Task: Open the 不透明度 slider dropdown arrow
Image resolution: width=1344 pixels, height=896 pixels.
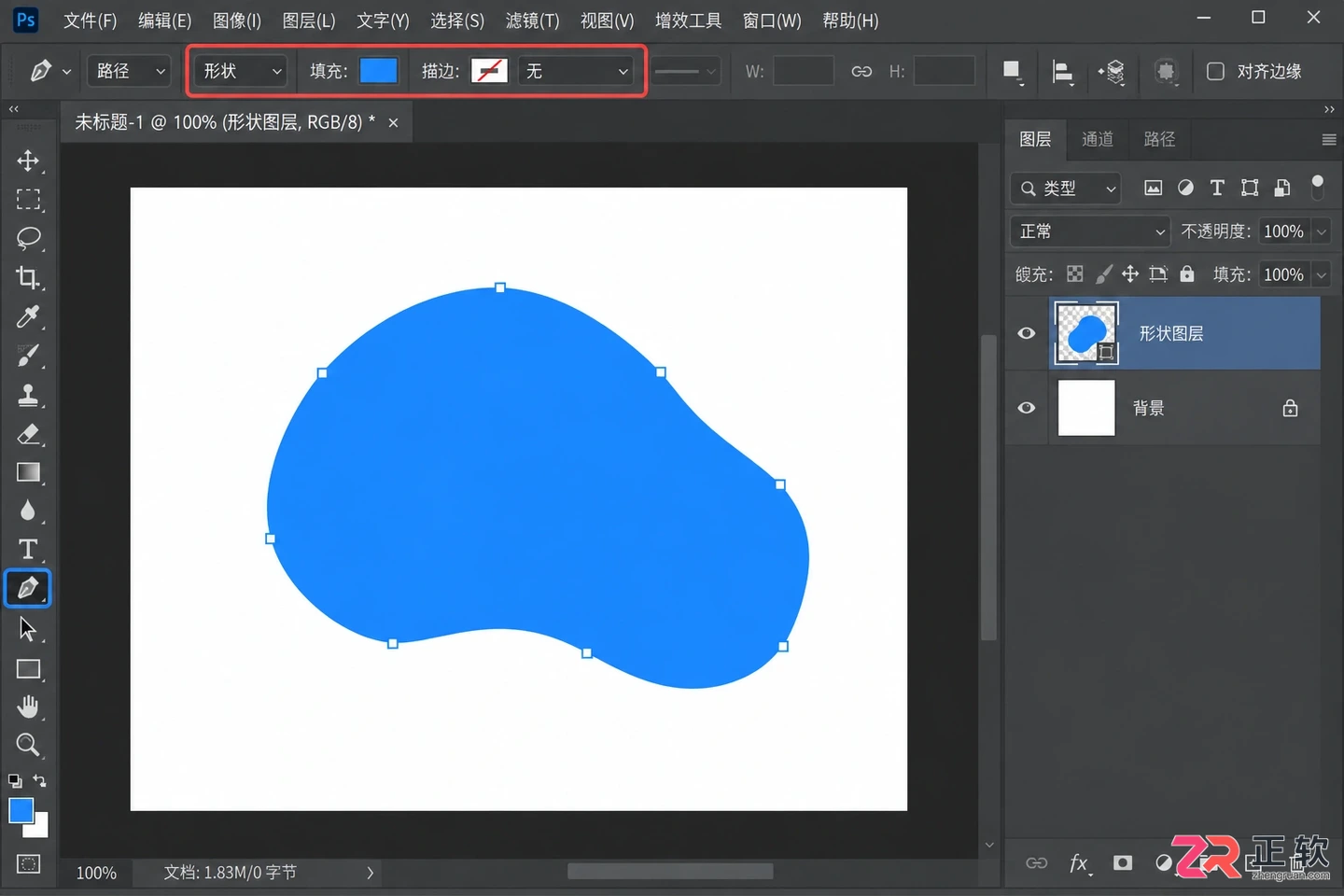Action: [x=1322, y=231]
